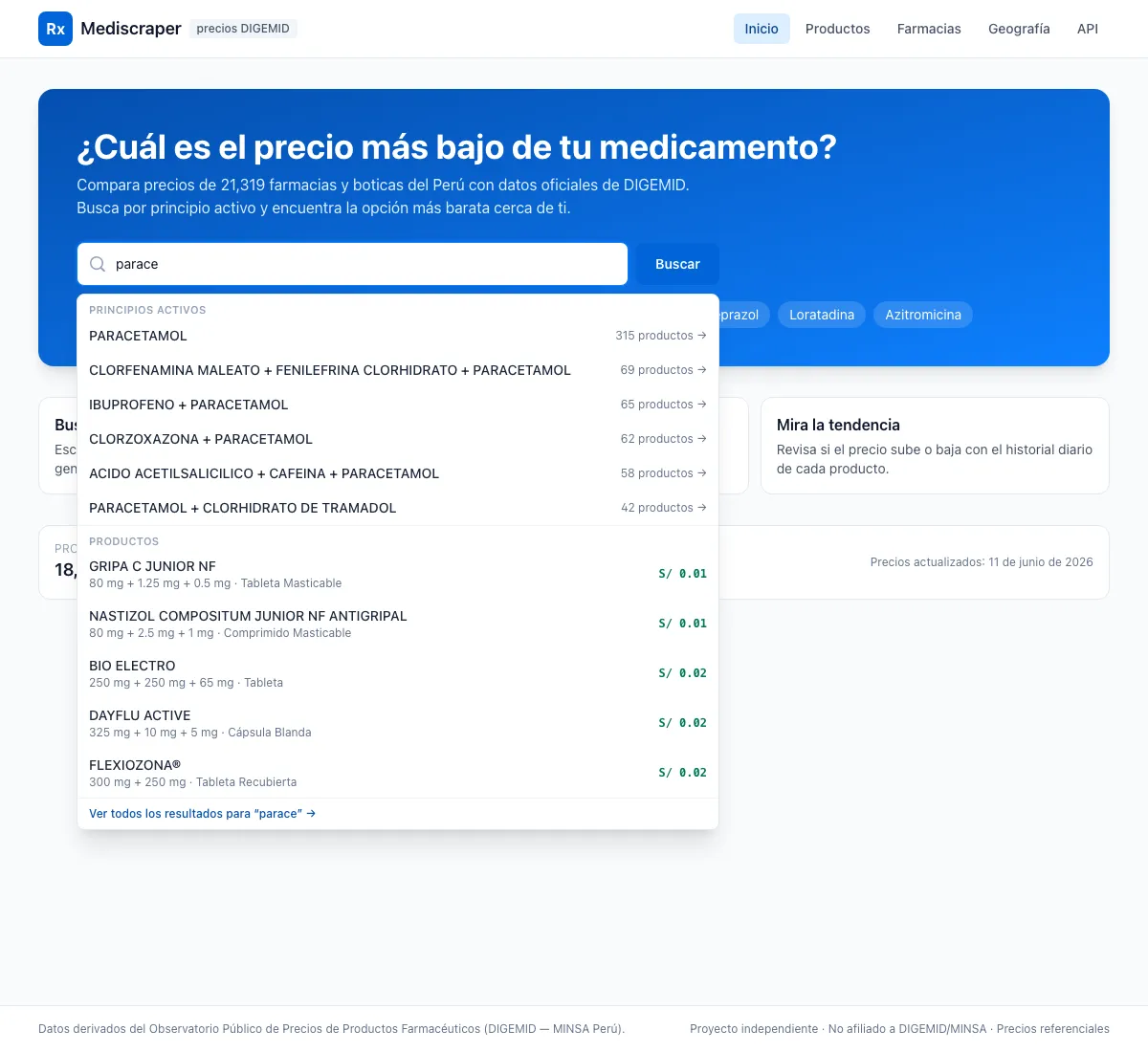Click '69 productos' arrow link

coord(663,370)
